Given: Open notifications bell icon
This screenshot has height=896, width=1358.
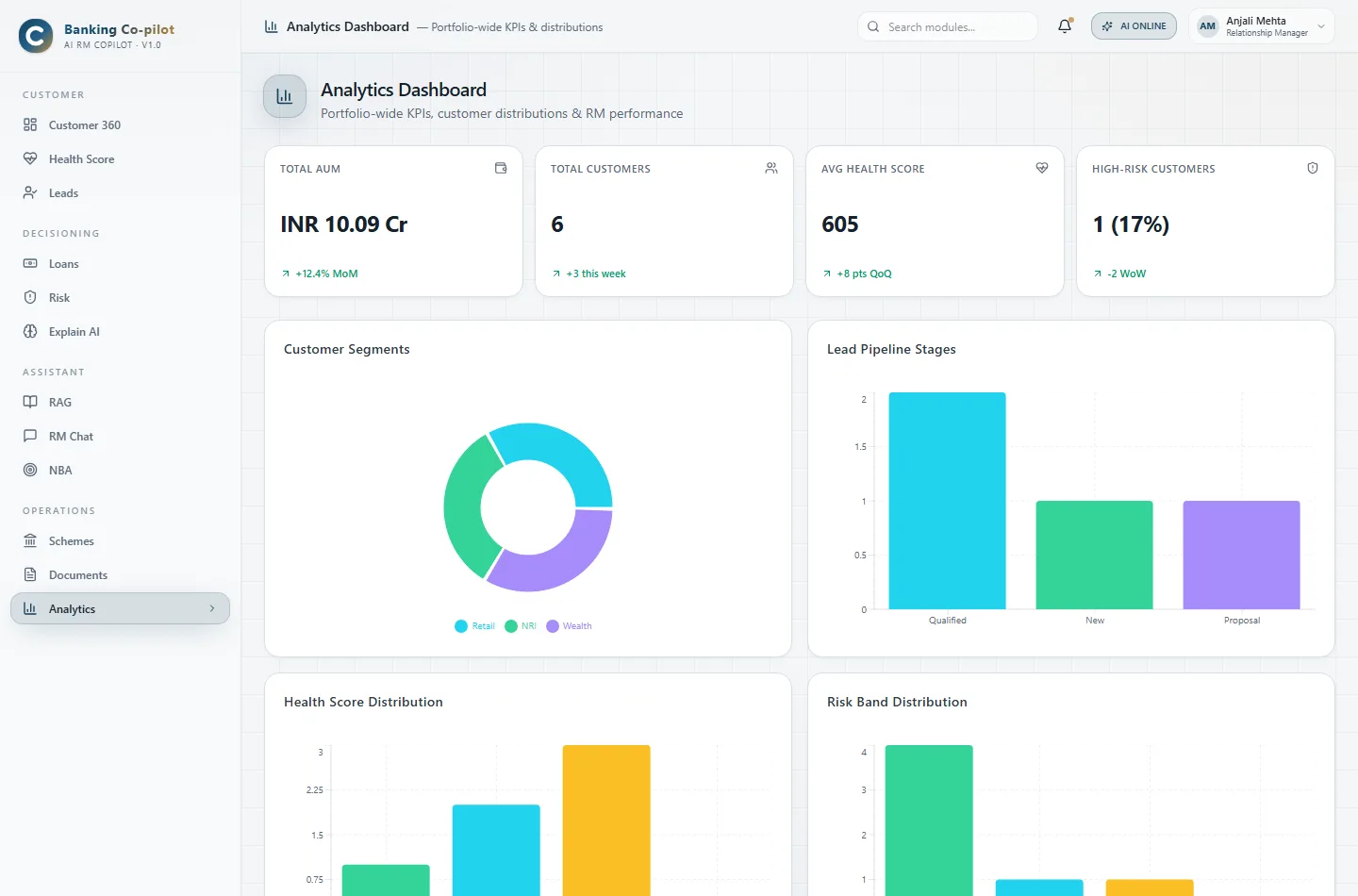Looking at the screenshot, I should pos(1065,26).
